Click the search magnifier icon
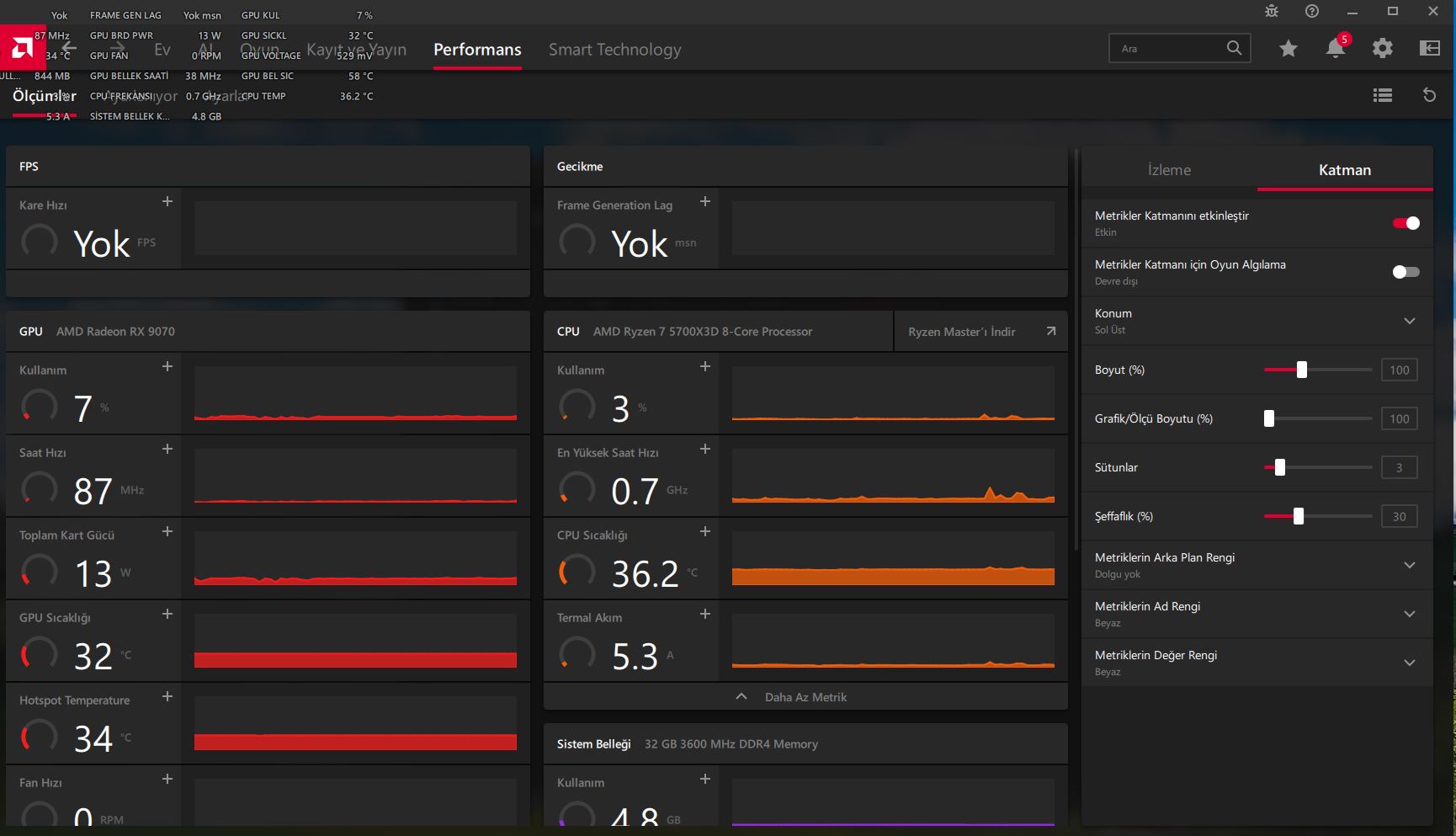Viewport: 1456px width, 836px height. (1234, 48)
